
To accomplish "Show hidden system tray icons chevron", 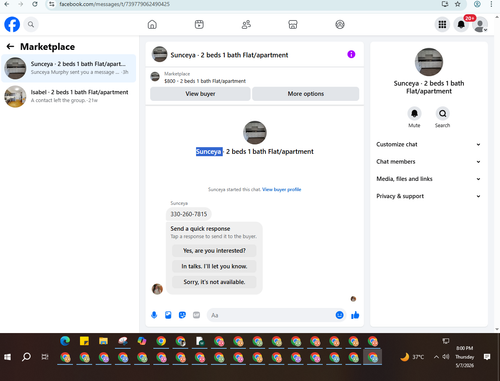I will [436, 357].
